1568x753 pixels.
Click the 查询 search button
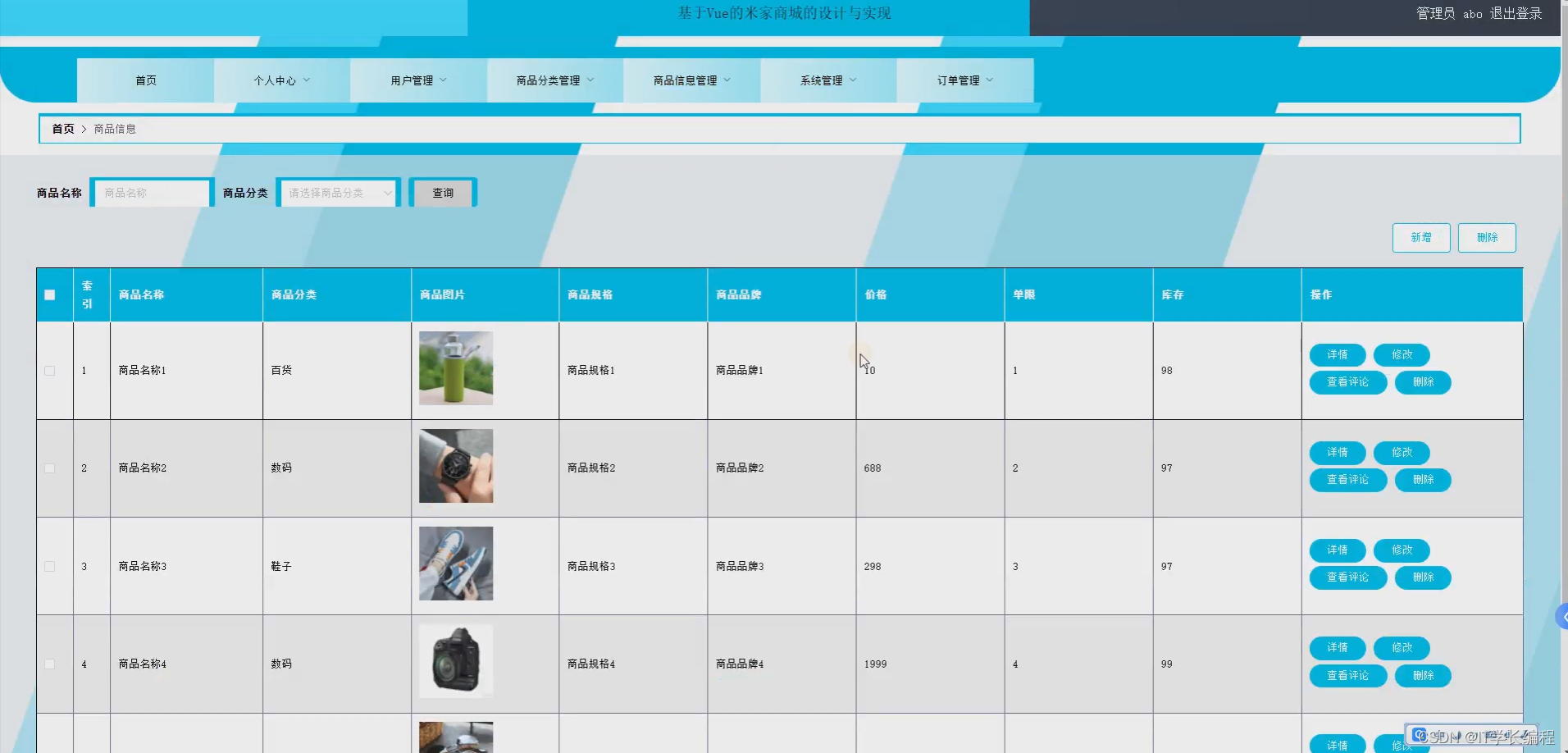coord(443,193)
